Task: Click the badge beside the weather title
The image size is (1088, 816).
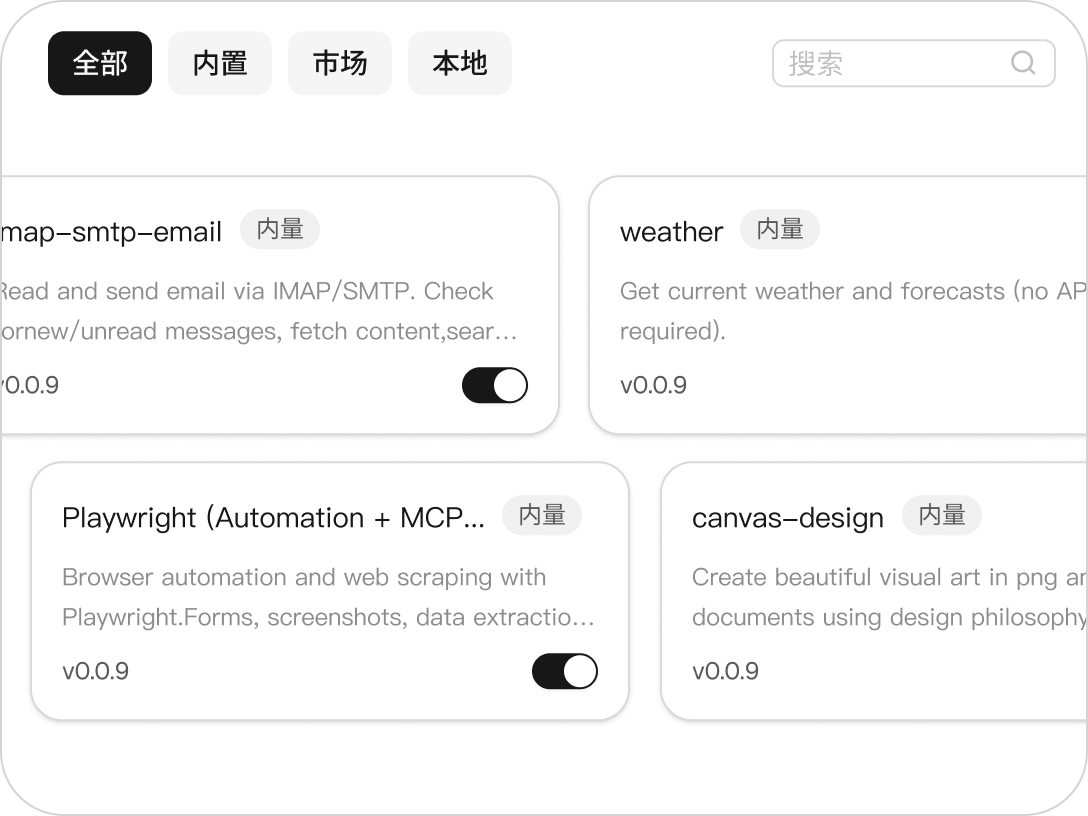Action: (x=780, y=229)
